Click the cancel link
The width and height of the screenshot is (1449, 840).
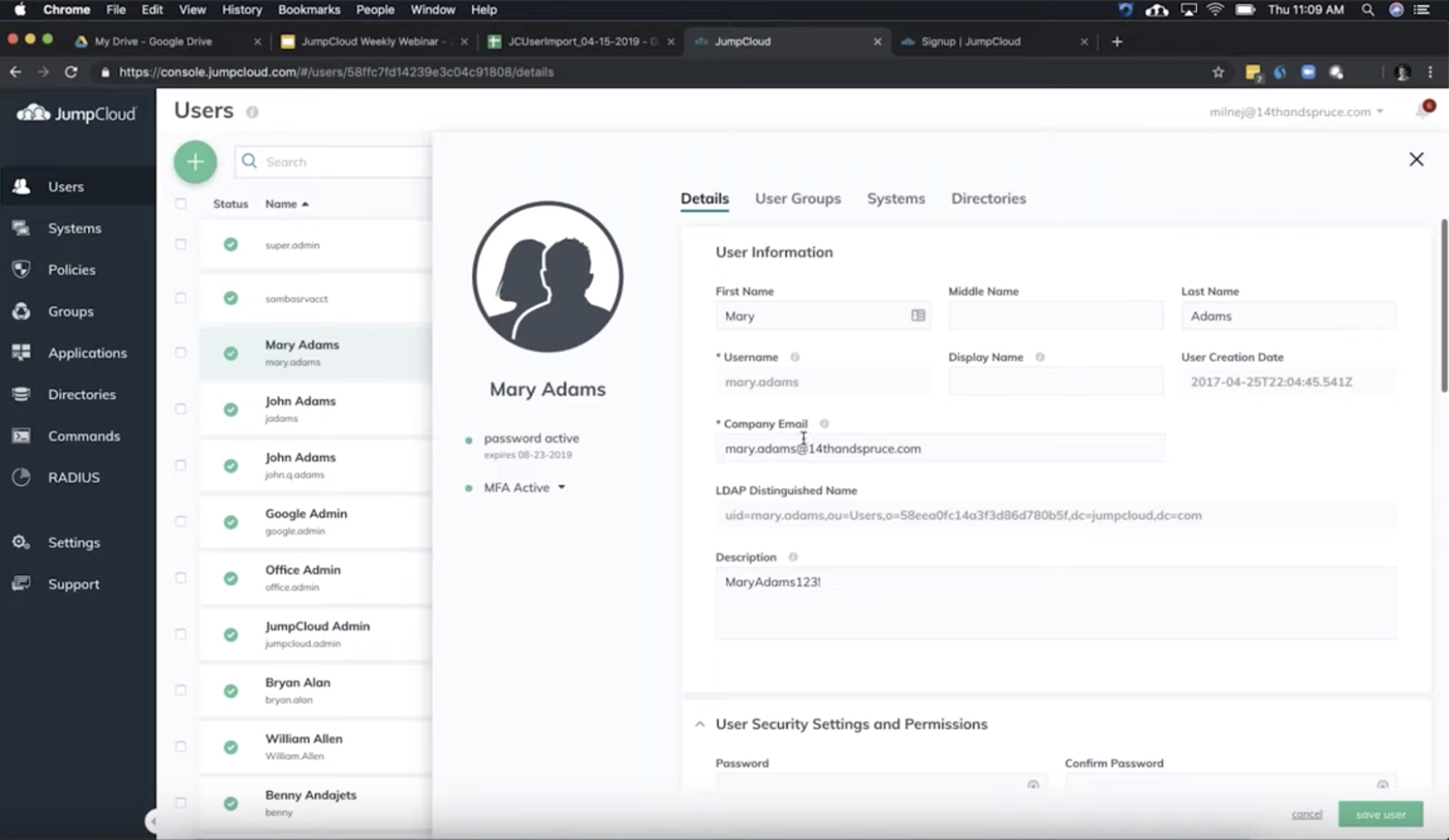(1307, 814)
